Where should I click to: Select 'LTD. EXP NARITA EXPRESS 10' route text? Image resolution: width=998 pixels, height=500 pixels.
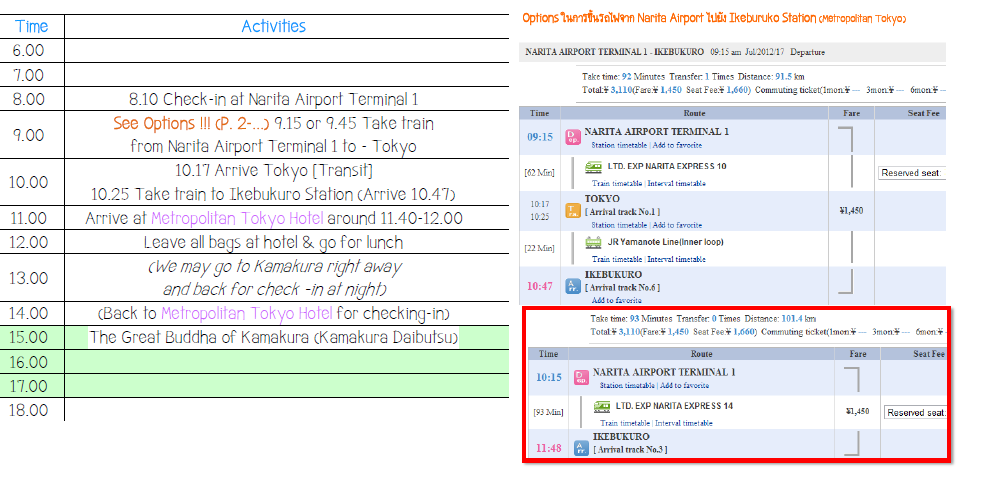coord(667,166)
